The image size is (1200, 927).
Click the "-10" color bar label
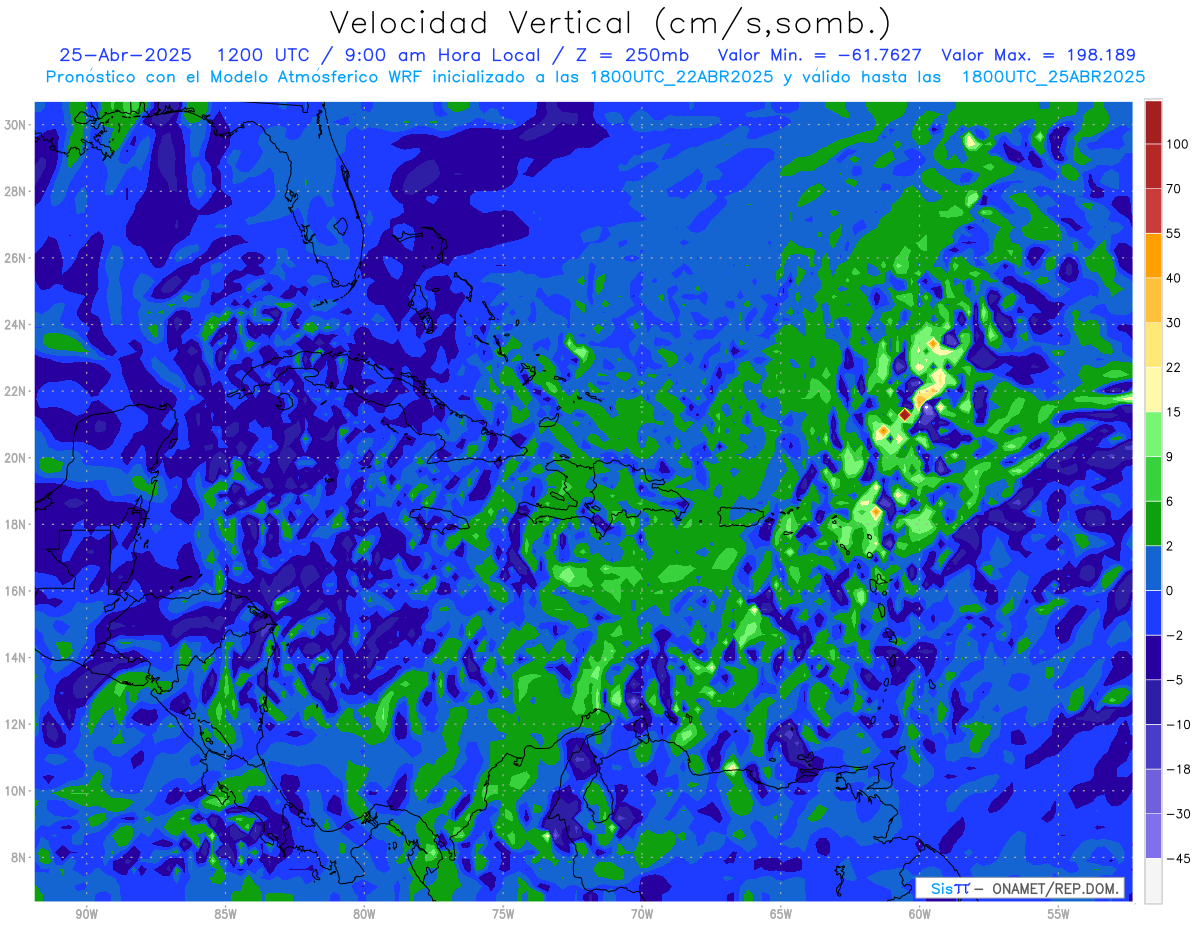tap(1177, 724)
